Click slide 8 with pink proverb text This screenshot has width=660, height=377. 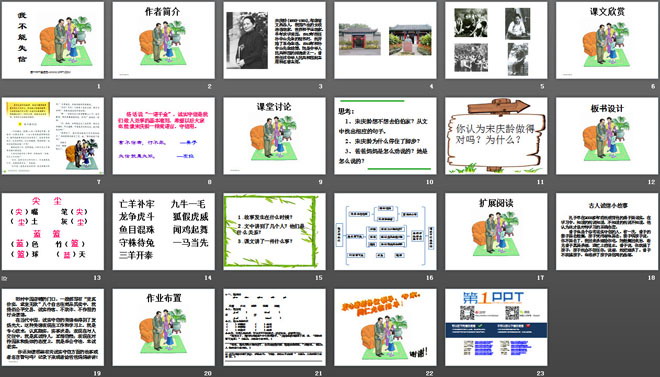[163, 136]
